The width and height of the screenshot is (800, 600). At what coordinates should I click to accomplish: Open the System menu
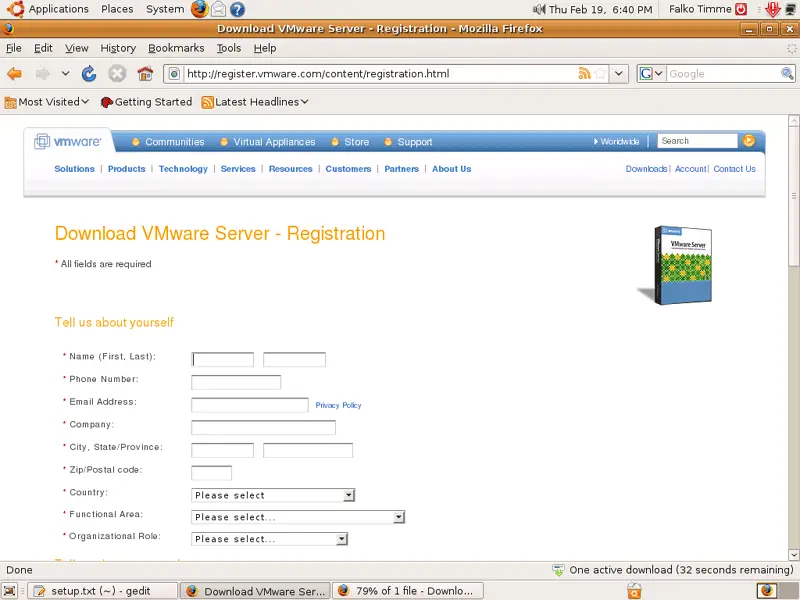point(165,9)
